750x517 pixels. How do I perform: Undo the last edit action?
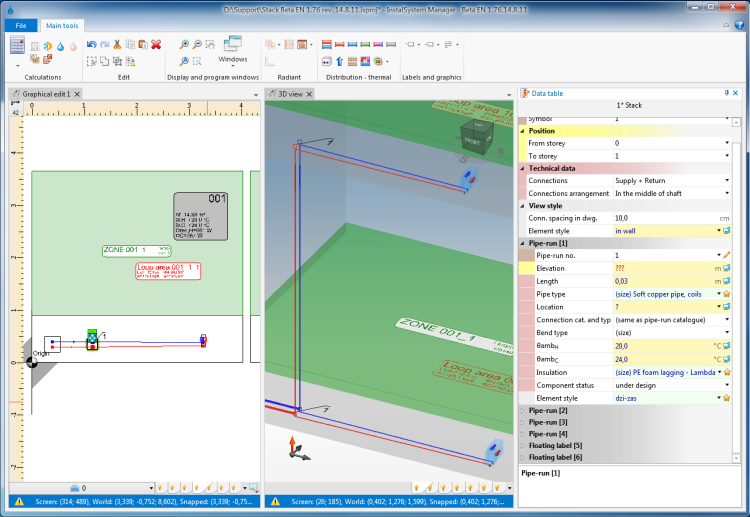pos(91,44)
